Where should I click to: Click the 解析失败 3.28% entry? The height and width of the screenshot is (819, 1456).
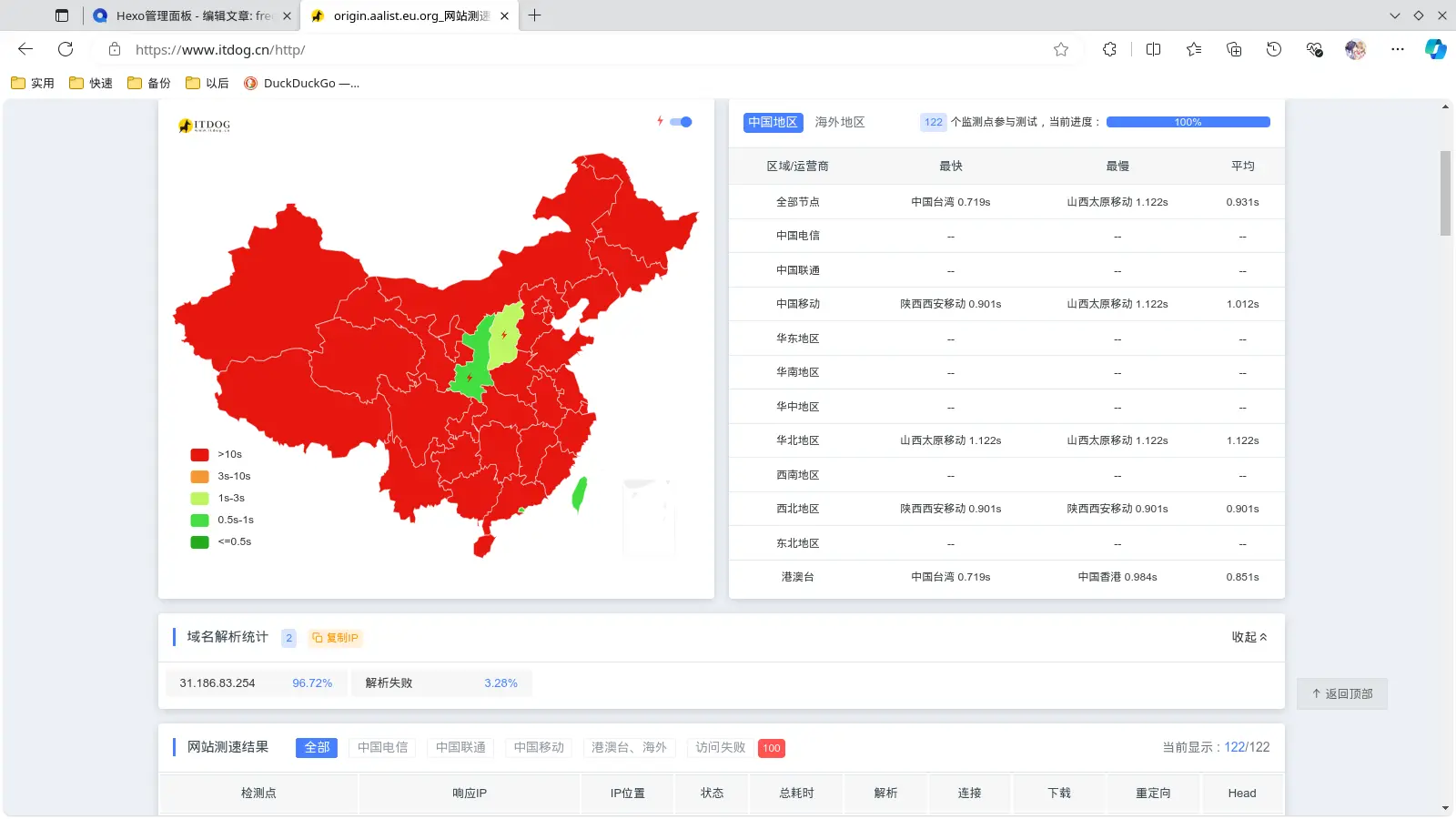pyautogui.click(x=441, y=682)
